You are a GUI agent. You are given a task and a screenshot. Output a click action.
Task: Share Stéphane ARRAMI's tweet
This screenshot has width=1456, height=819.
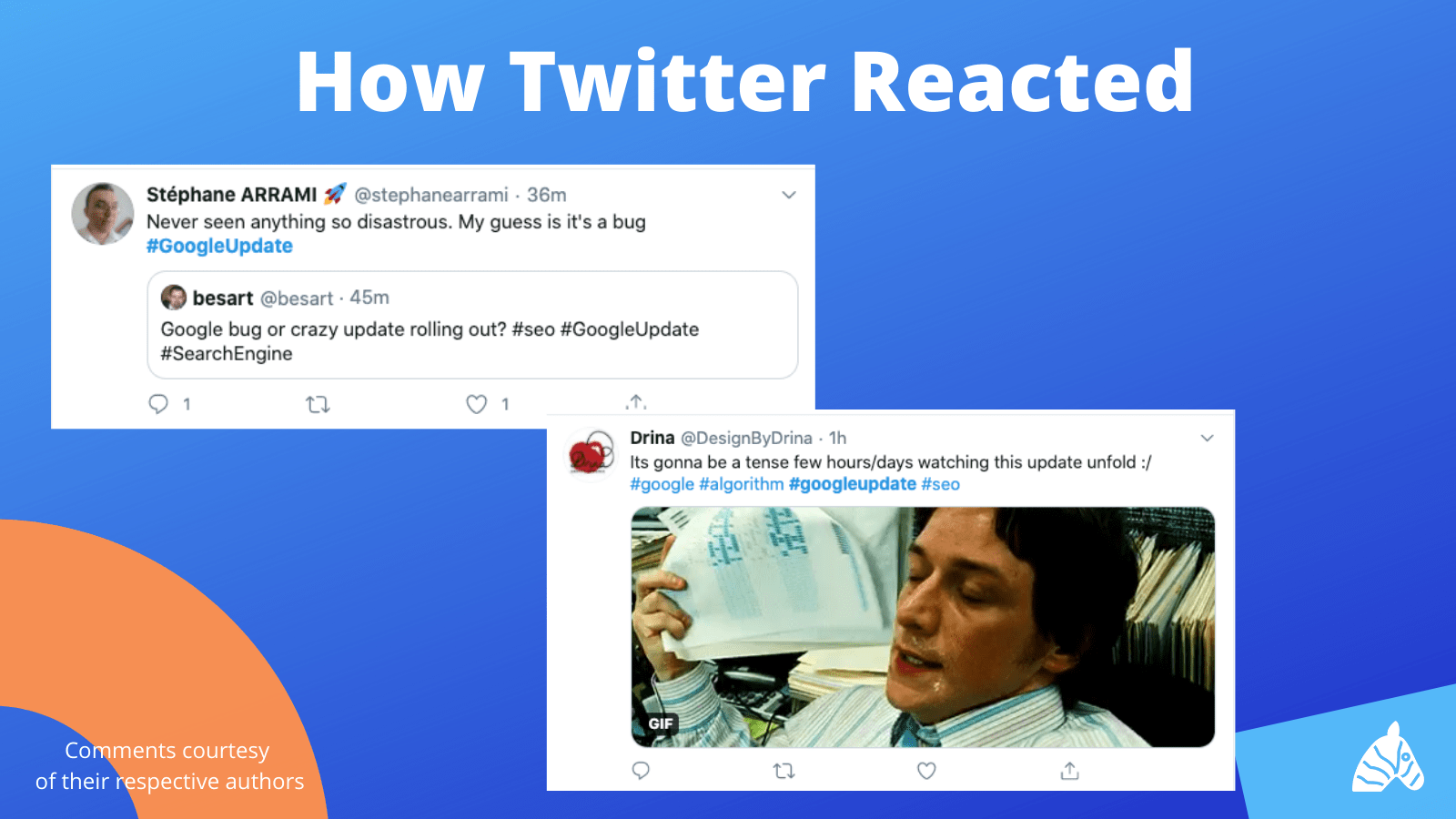(x=636, y=402)
